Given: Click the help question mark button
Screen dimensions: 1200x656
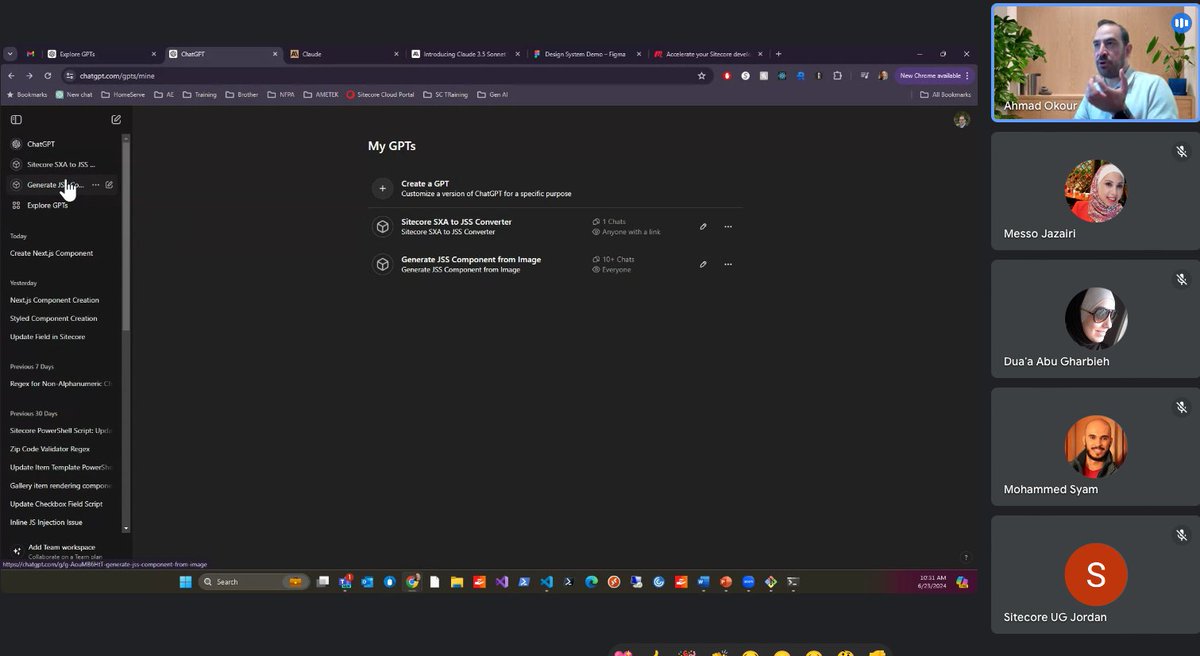Looking at the screenshot, I should point(965,557).
